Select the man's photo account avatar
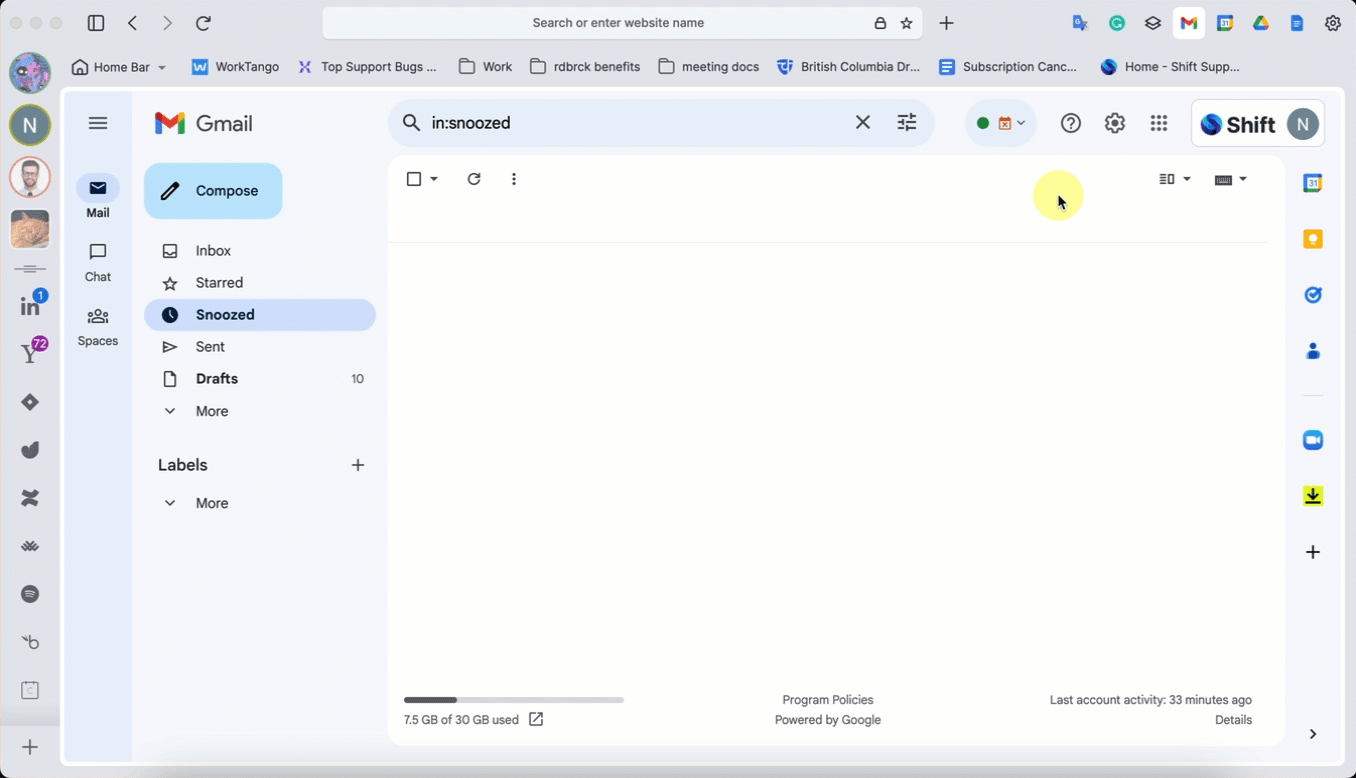 (x=30, y=177)
